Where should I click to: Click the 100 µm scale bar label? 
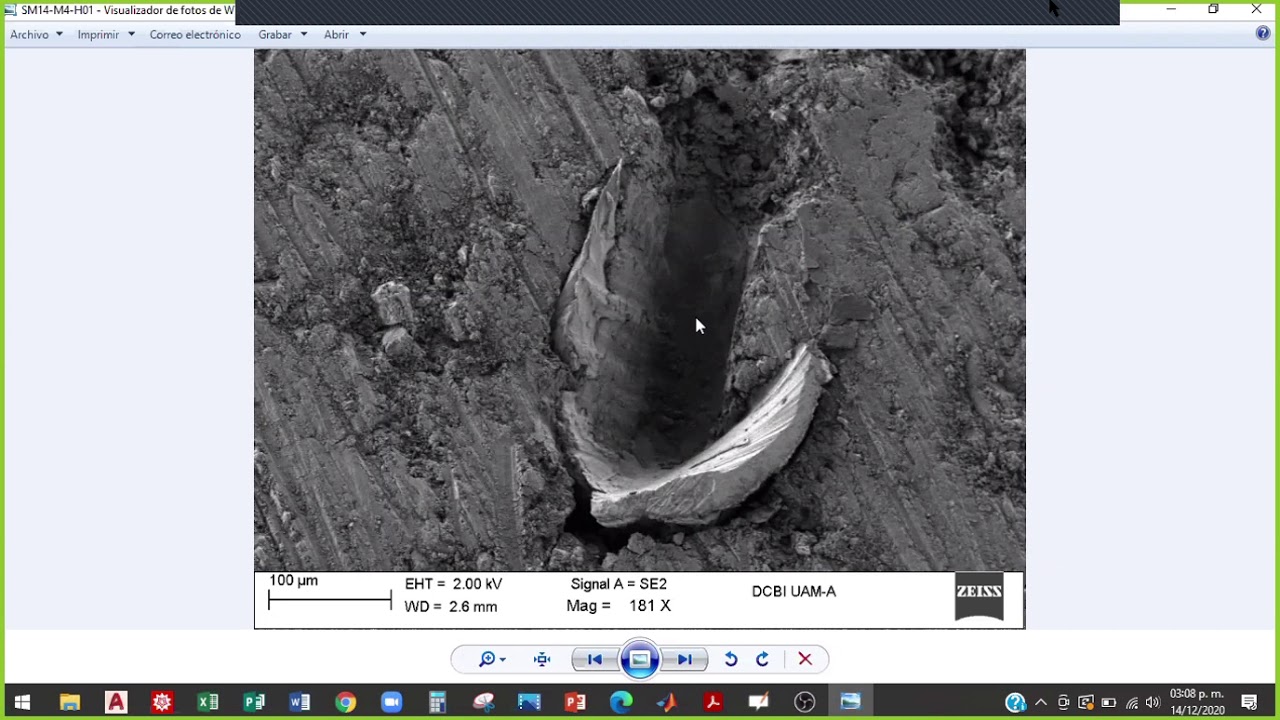point(294,581)
